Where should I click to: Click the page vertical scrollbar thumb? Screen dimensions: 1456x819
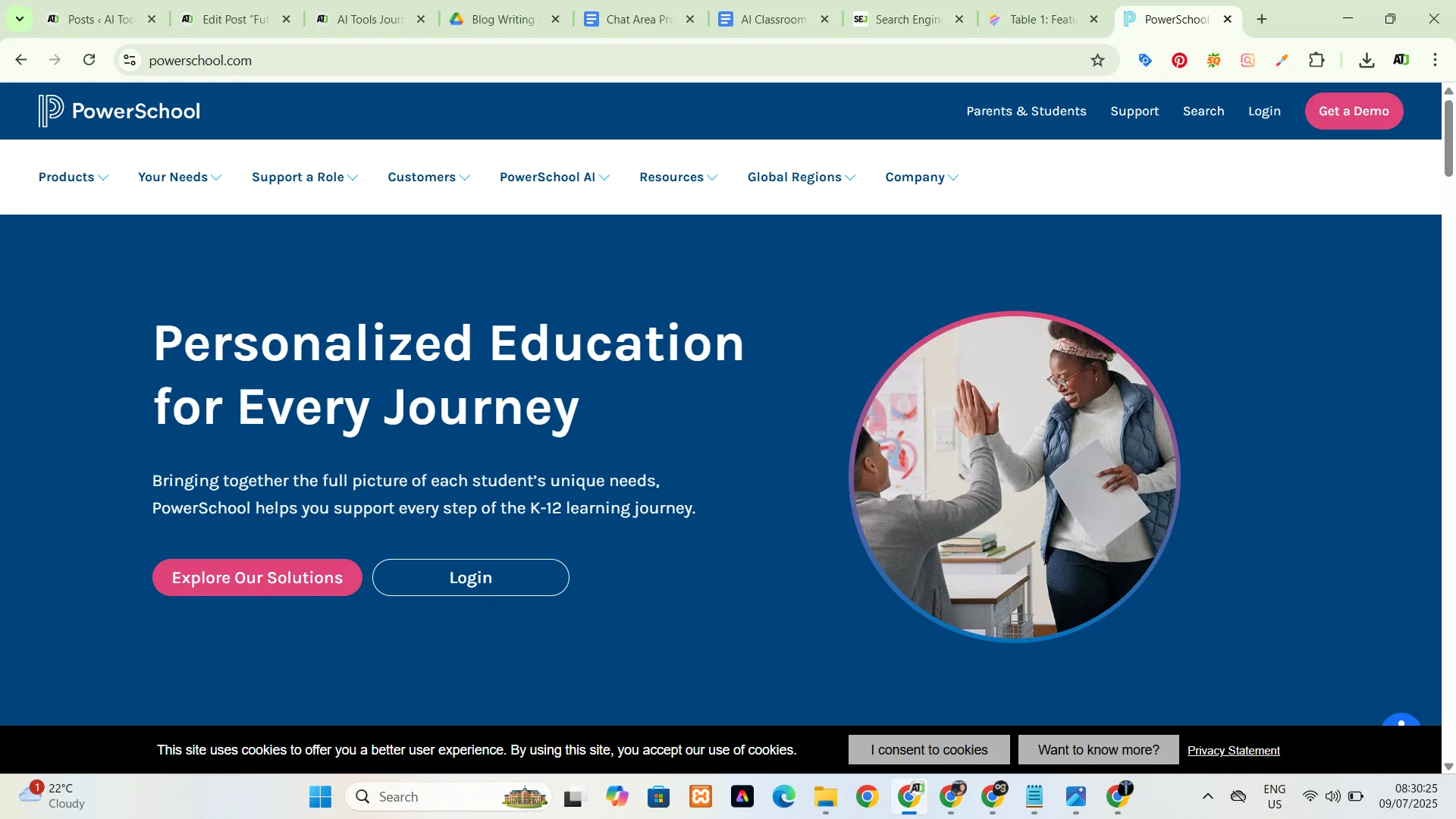click(1448, 137)
